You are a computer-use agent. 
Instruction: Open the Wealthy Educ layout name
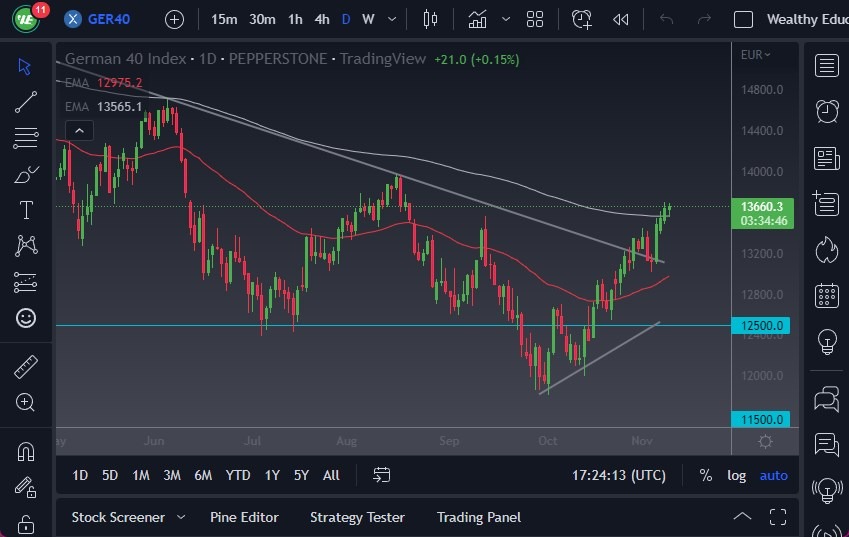pyautogui.click(x=807, y=19)
